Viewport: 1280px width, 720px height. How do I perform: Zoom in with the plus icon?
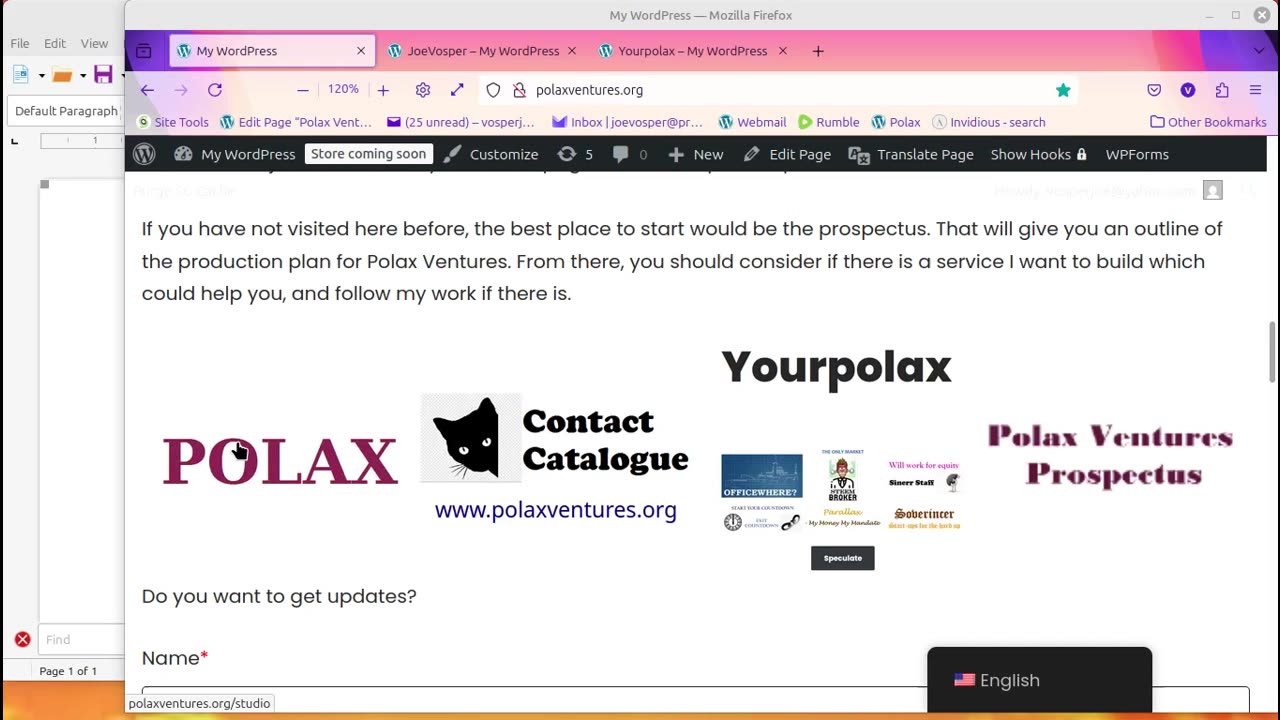383,90
